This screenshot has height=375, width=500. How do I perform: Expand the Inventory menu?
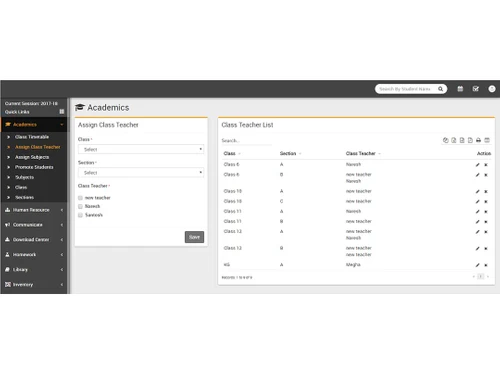(33, 284)
